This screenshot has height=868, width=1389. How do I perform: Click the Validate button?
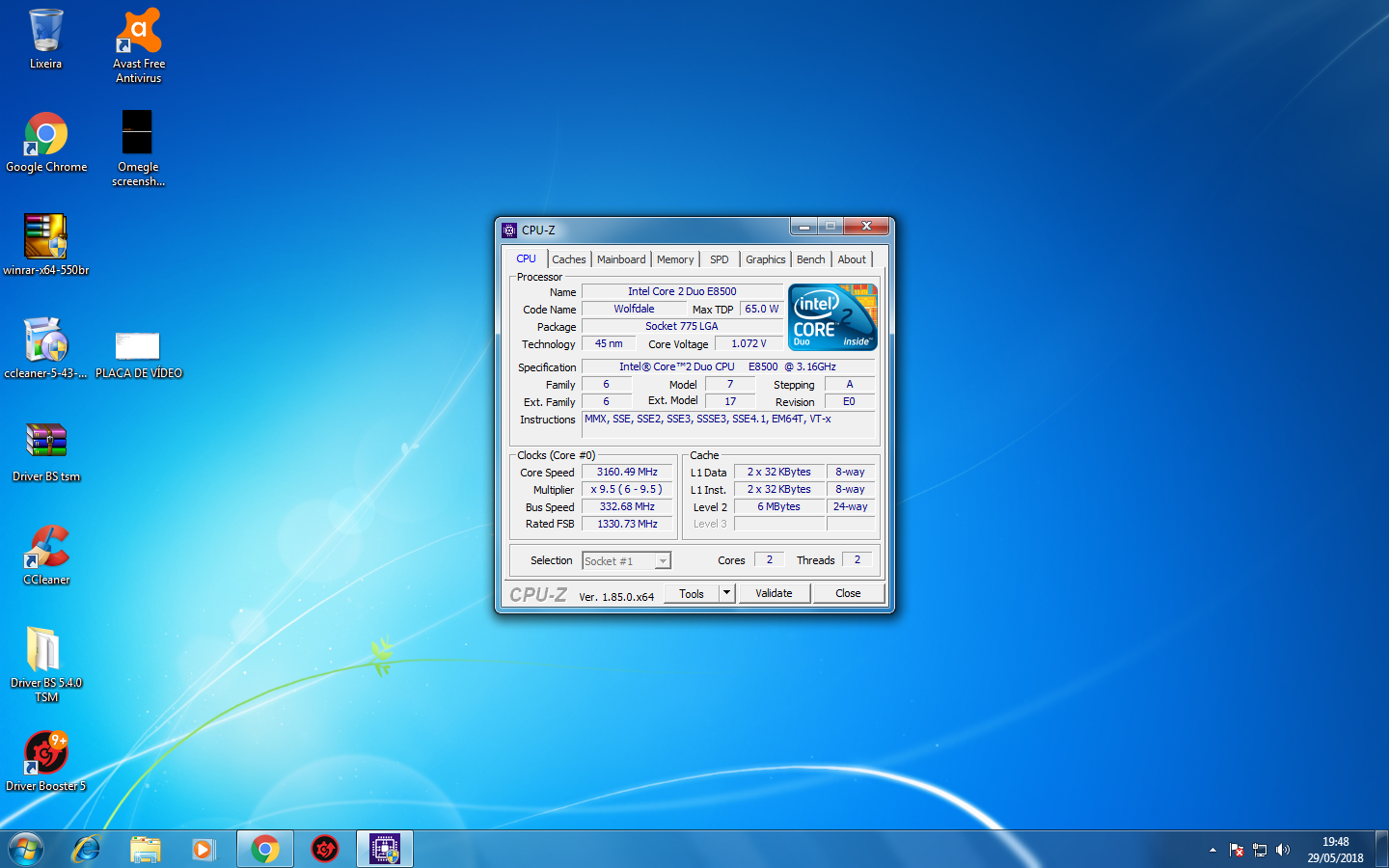(x=774, y=593)
